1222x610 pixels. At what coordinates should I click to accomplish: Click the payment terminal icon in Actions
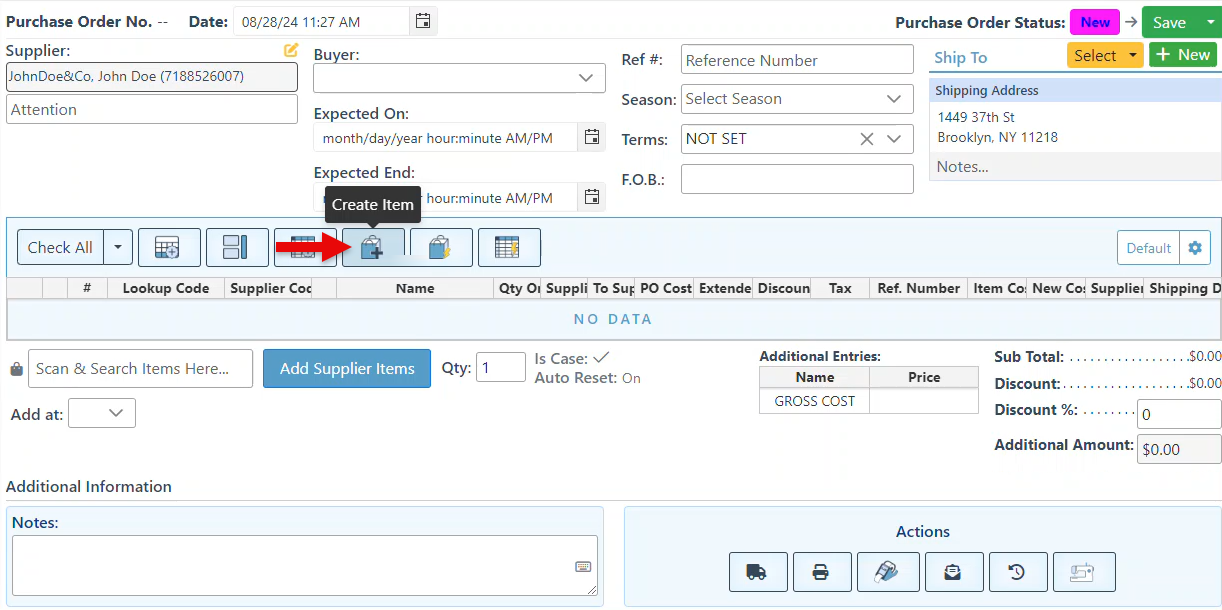(x=885, y=572)
